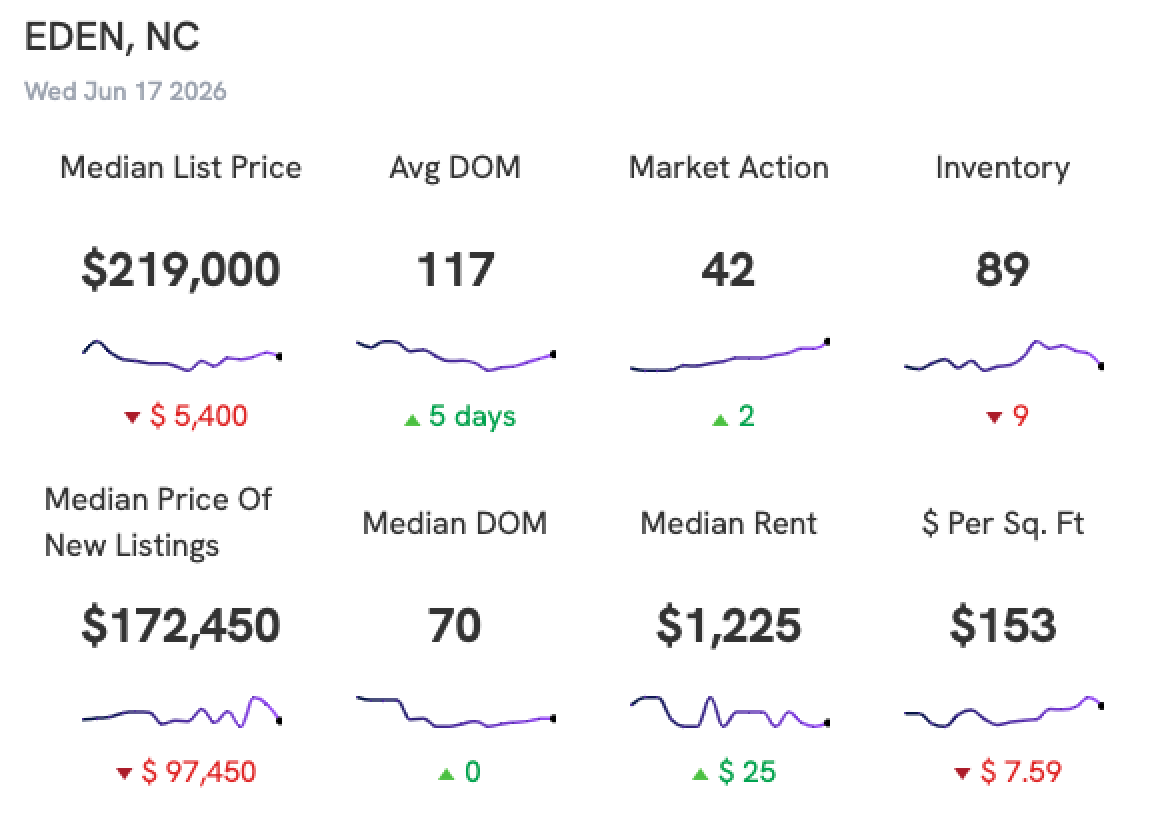
Task: Click the Median Price Of New Listings label
Action: tap(158, 523)
